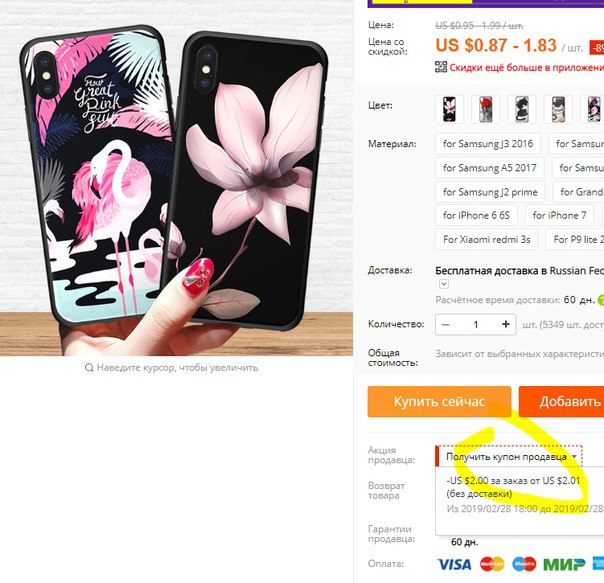
Task: Expand the delivery options chevron
Action: pos(444,284)
